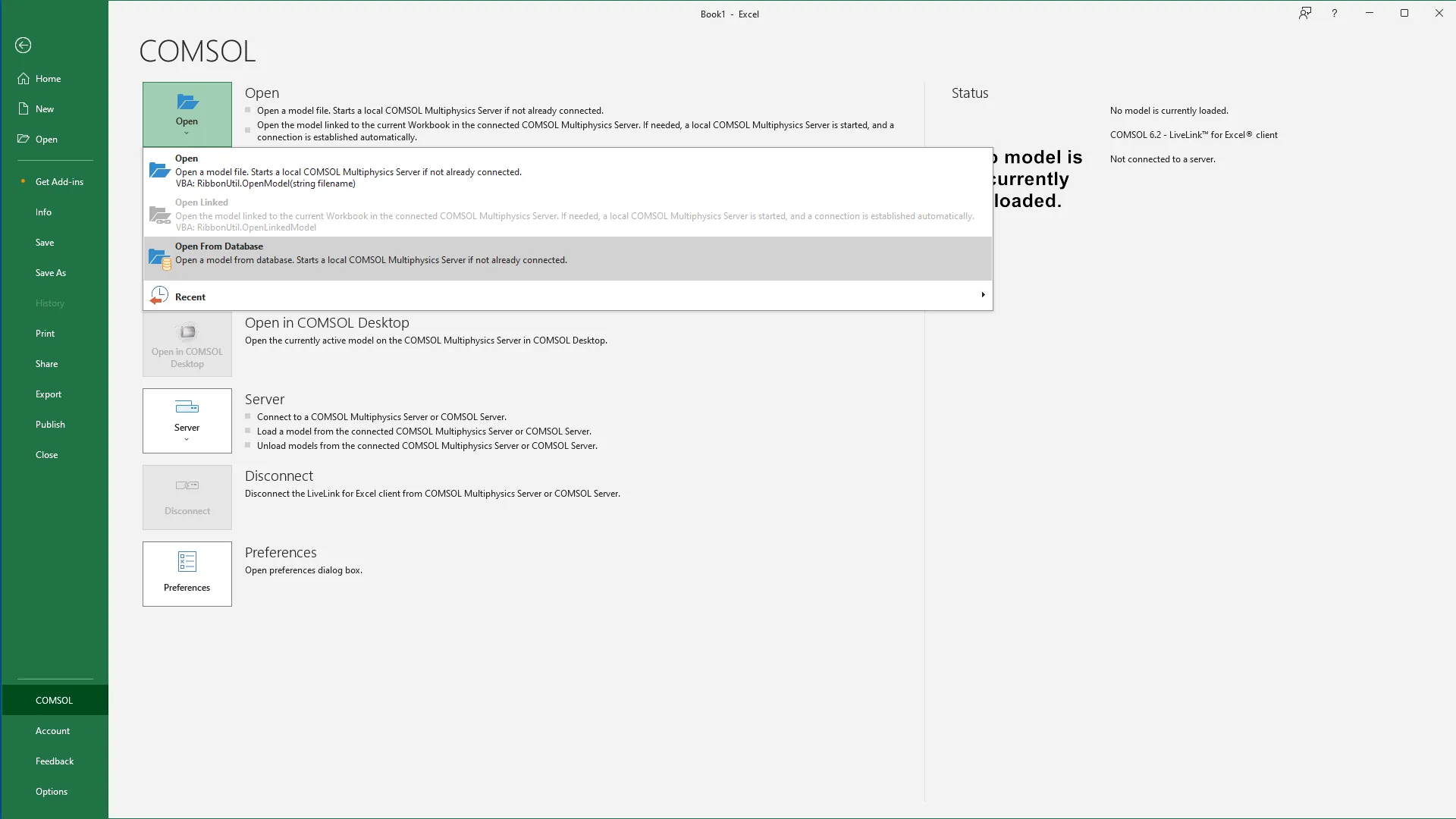Click the Server connection icon

[187, 407]
